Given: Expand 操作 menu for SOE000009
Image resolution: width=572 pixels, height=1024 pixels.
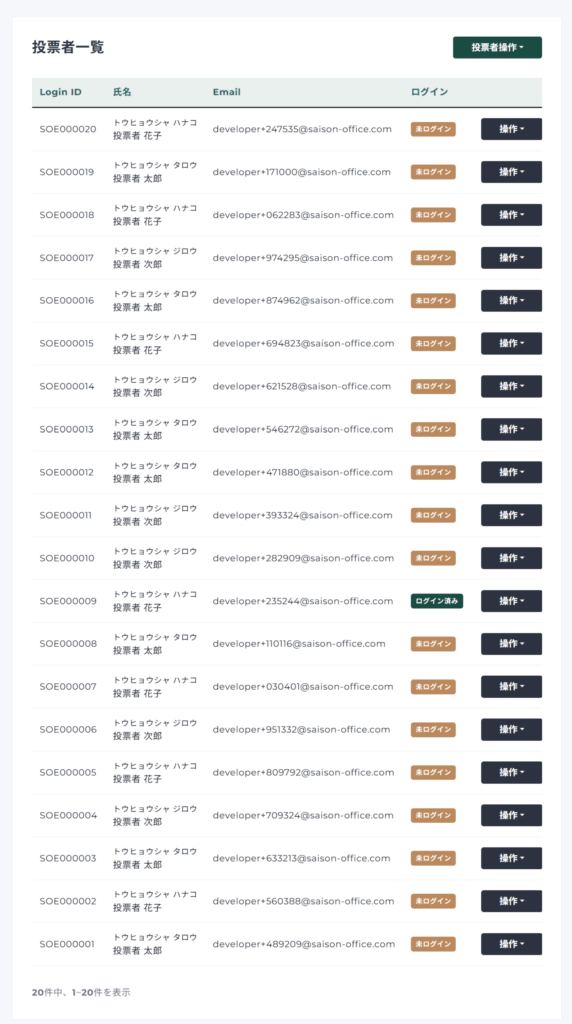Looking at the screenshot, I should [511, 601].
